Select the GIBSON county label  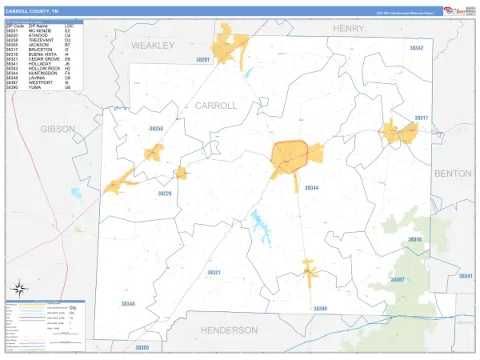pos(58,129)
